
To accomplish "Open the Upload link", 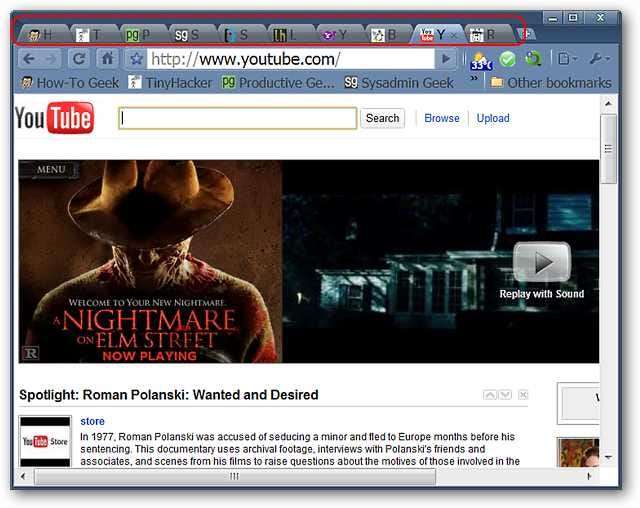I will (x=492, y=118).
